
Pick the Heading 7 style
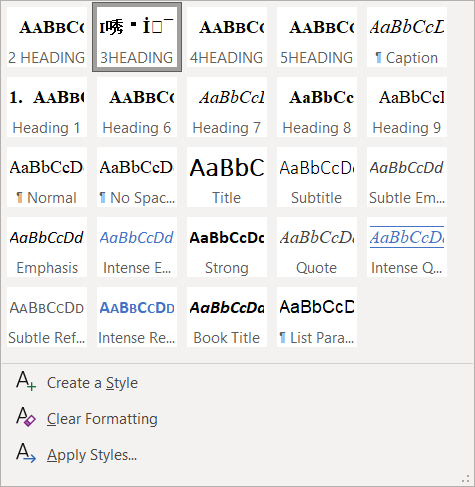(227, 107)
